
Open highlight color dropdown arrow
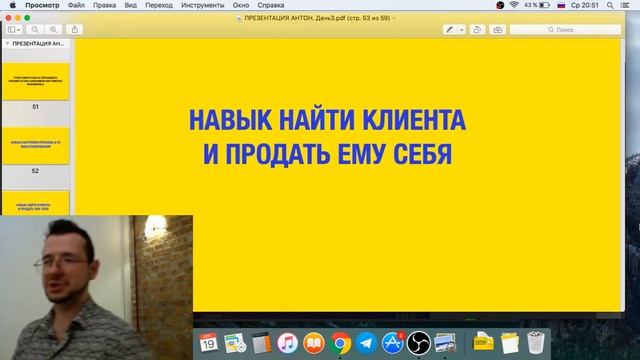[462, 29]
